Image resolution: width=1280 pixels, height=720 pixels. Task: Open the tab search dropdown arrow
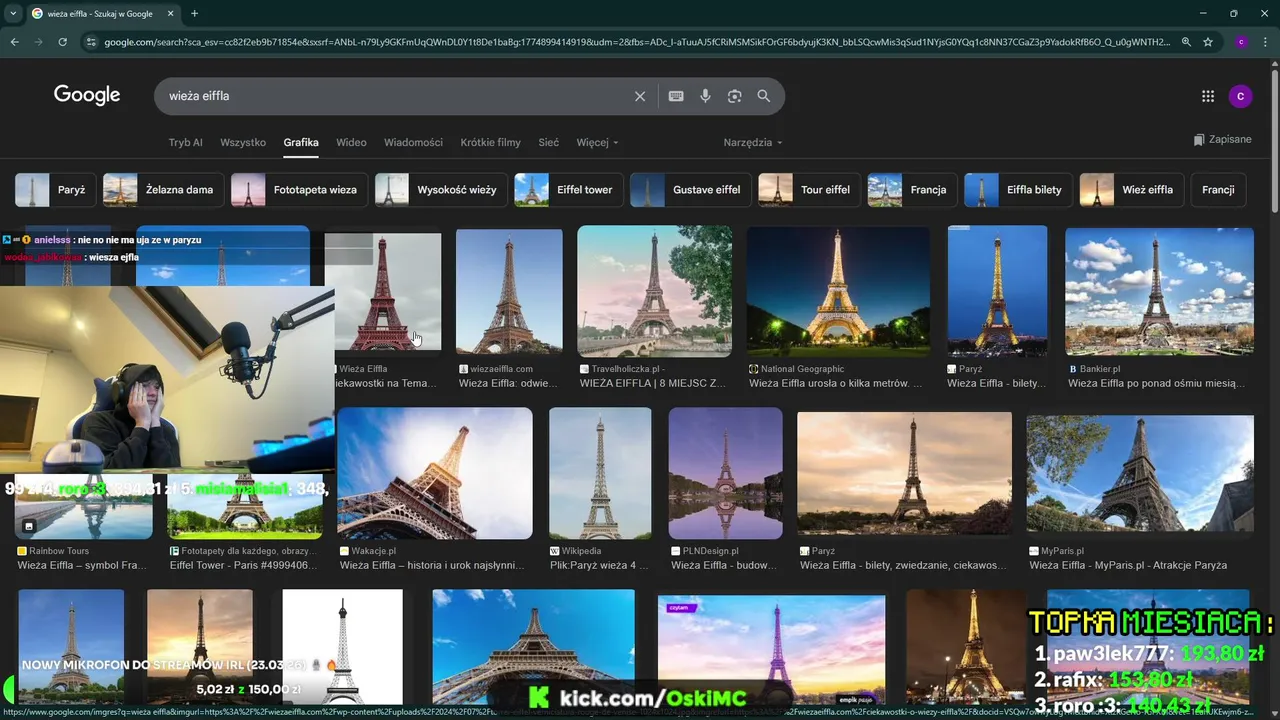tap(12, 14)
